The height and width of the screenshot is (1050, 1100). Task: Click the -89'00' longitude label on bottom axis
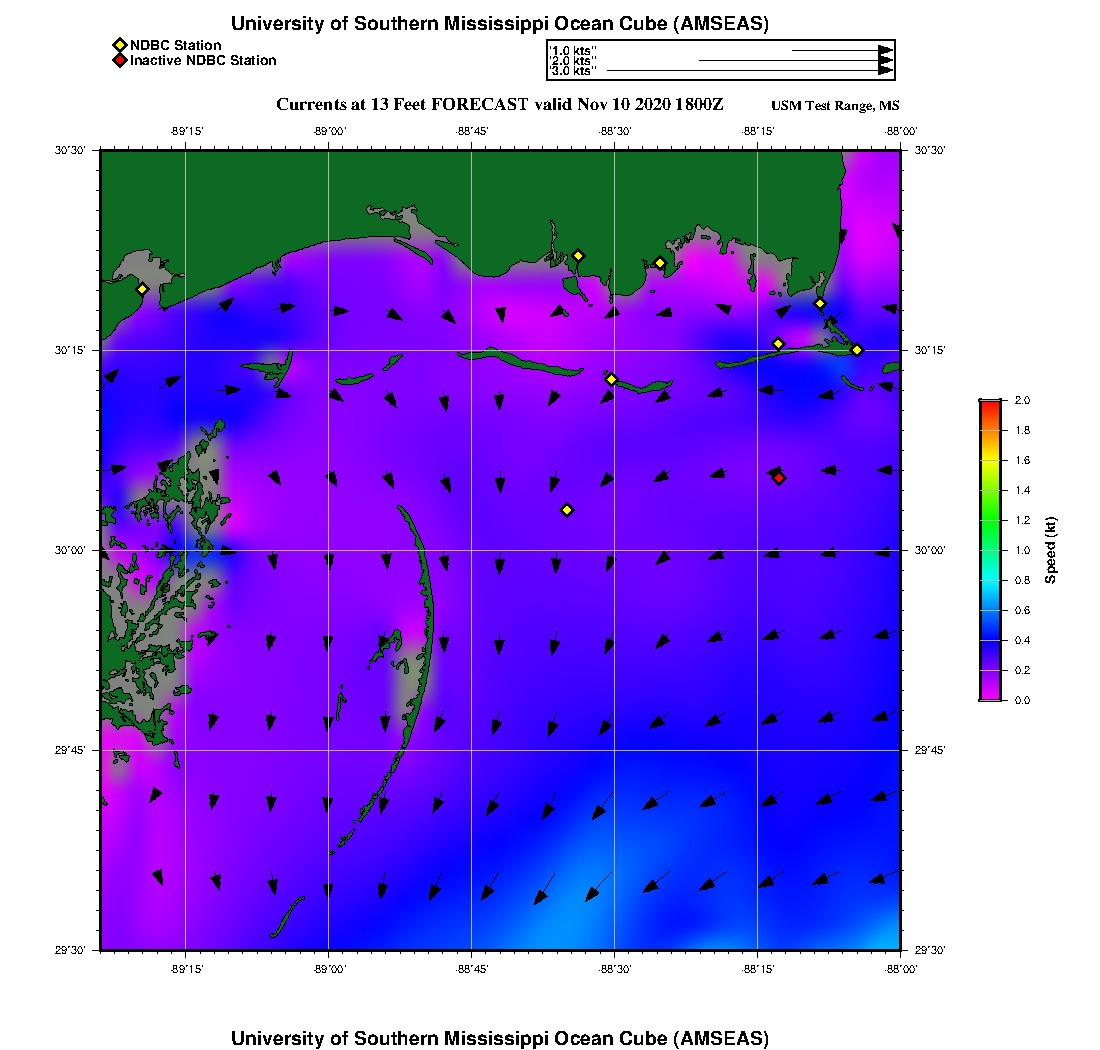click(x=329, y=969)
